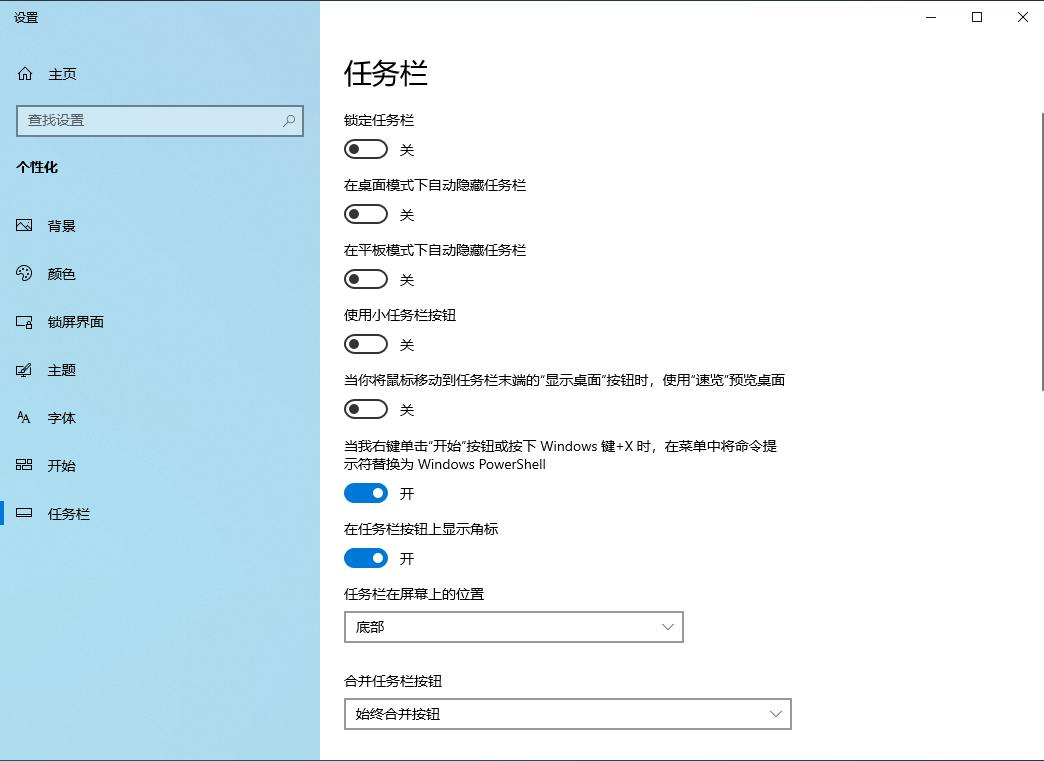The image size is (1044, 761).
Task: Open 开始 (Start) settings
Action: (x=24, y=466)
